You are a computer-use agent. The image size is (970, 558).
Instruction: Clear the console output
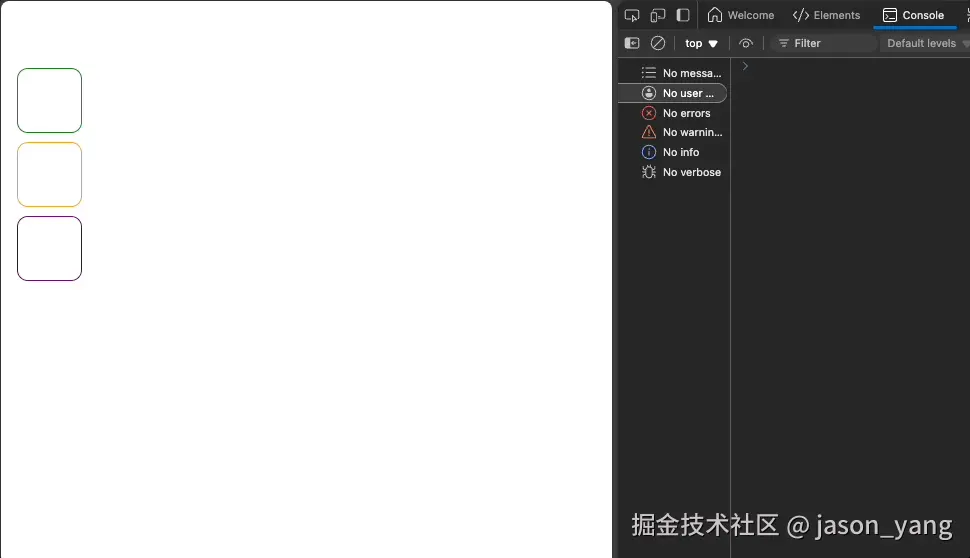(658, 43)
